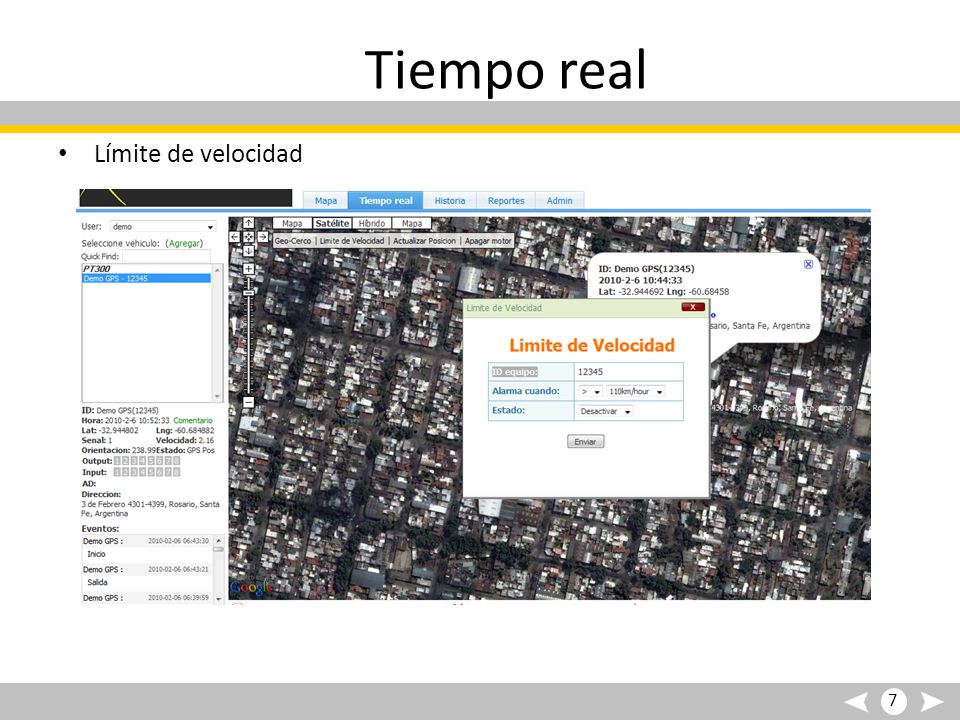Viewport: 960px width, 720px height.
Task: Click Geo-Cerco in map toolbar
Action: click(x=293, y=241)
